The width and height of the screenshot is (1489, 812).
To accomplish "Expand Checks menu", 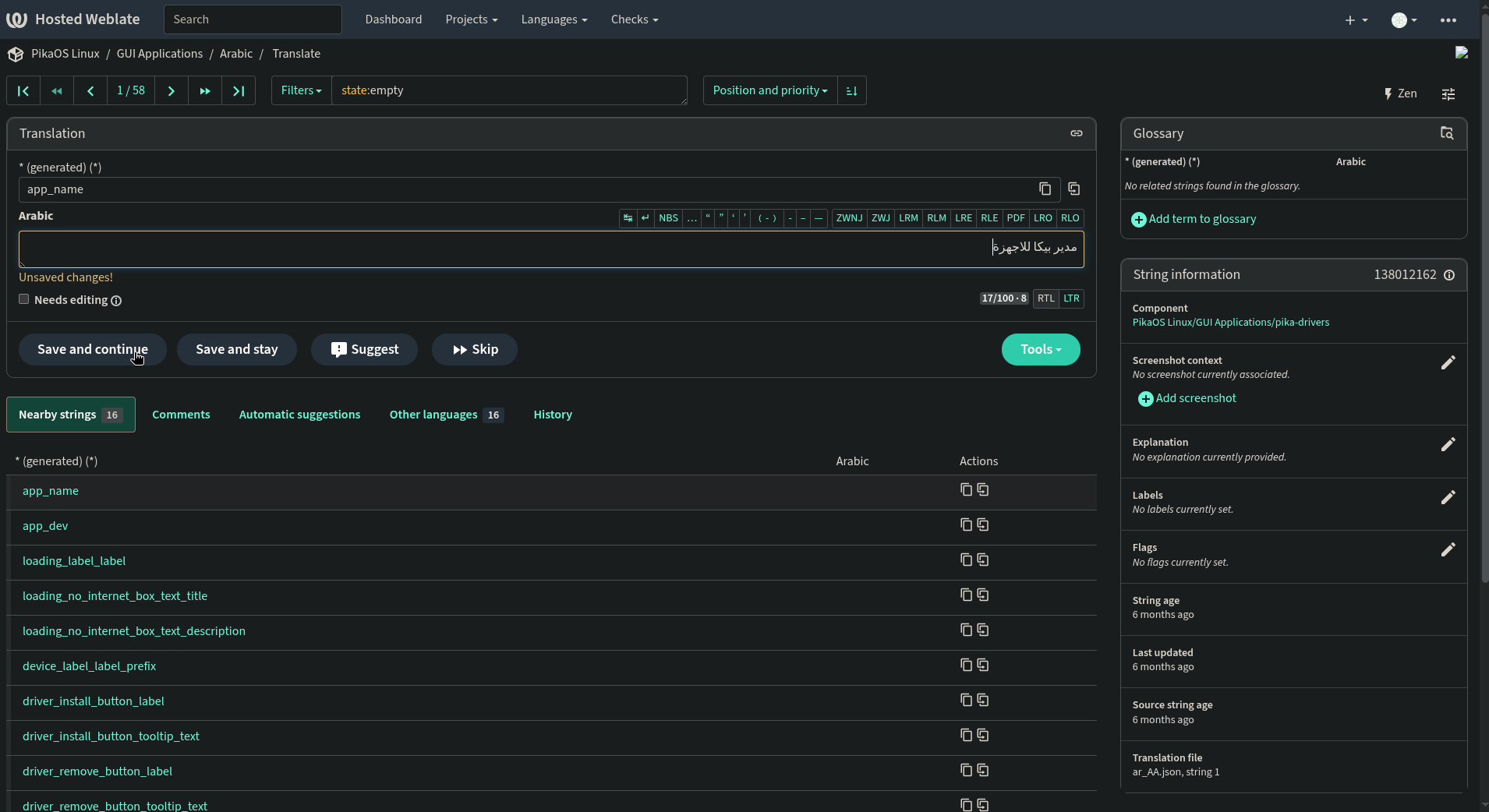I will 635,19.
